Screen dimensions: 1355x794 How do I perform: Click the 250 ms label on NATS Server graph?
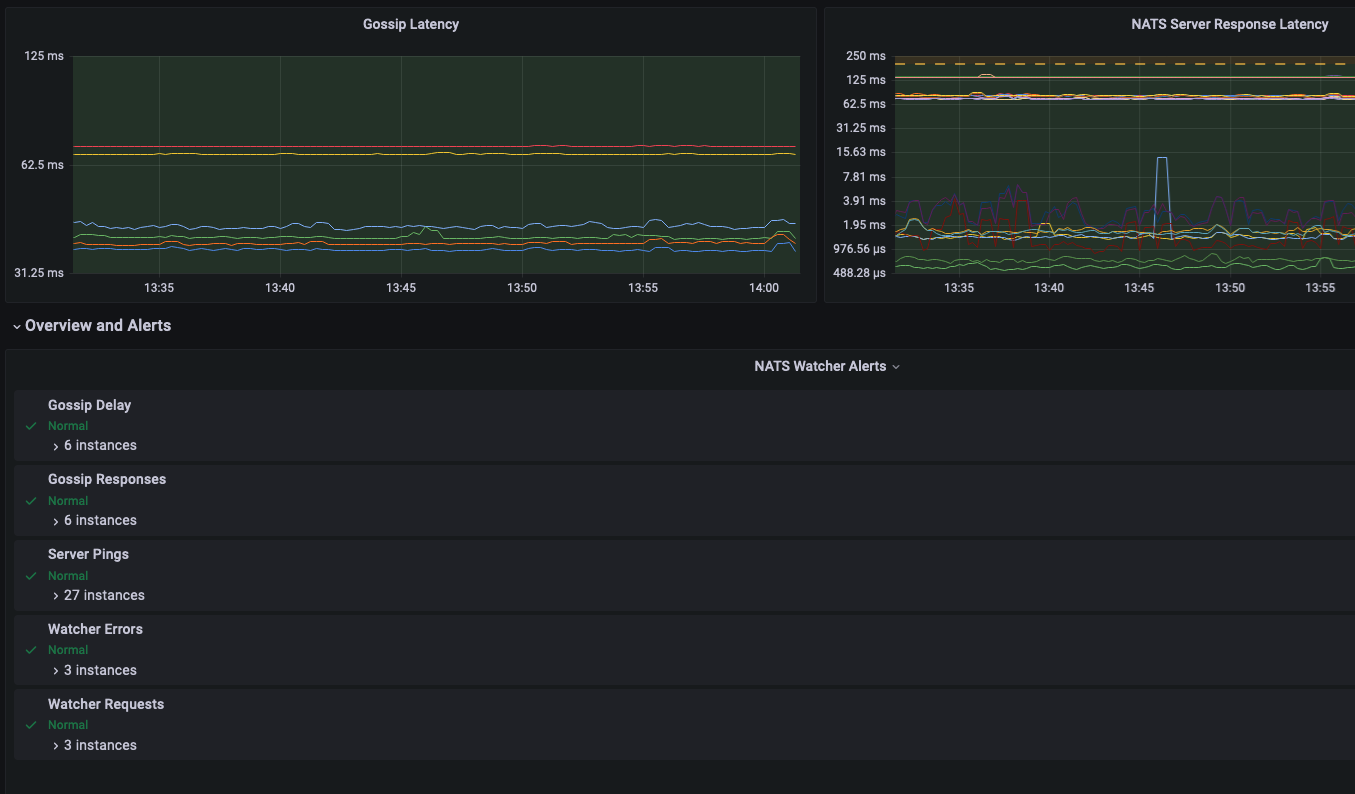pyautogui.click(x=866, y=56)
